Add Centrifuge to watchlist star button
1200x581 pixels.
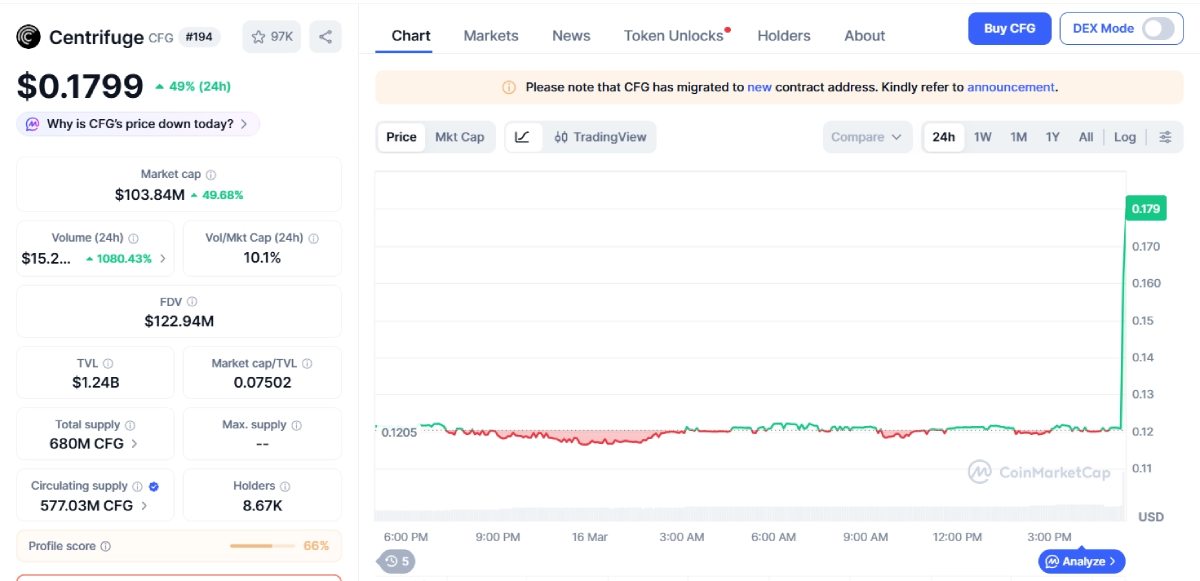pyautogui.click(x=271, y=37)
